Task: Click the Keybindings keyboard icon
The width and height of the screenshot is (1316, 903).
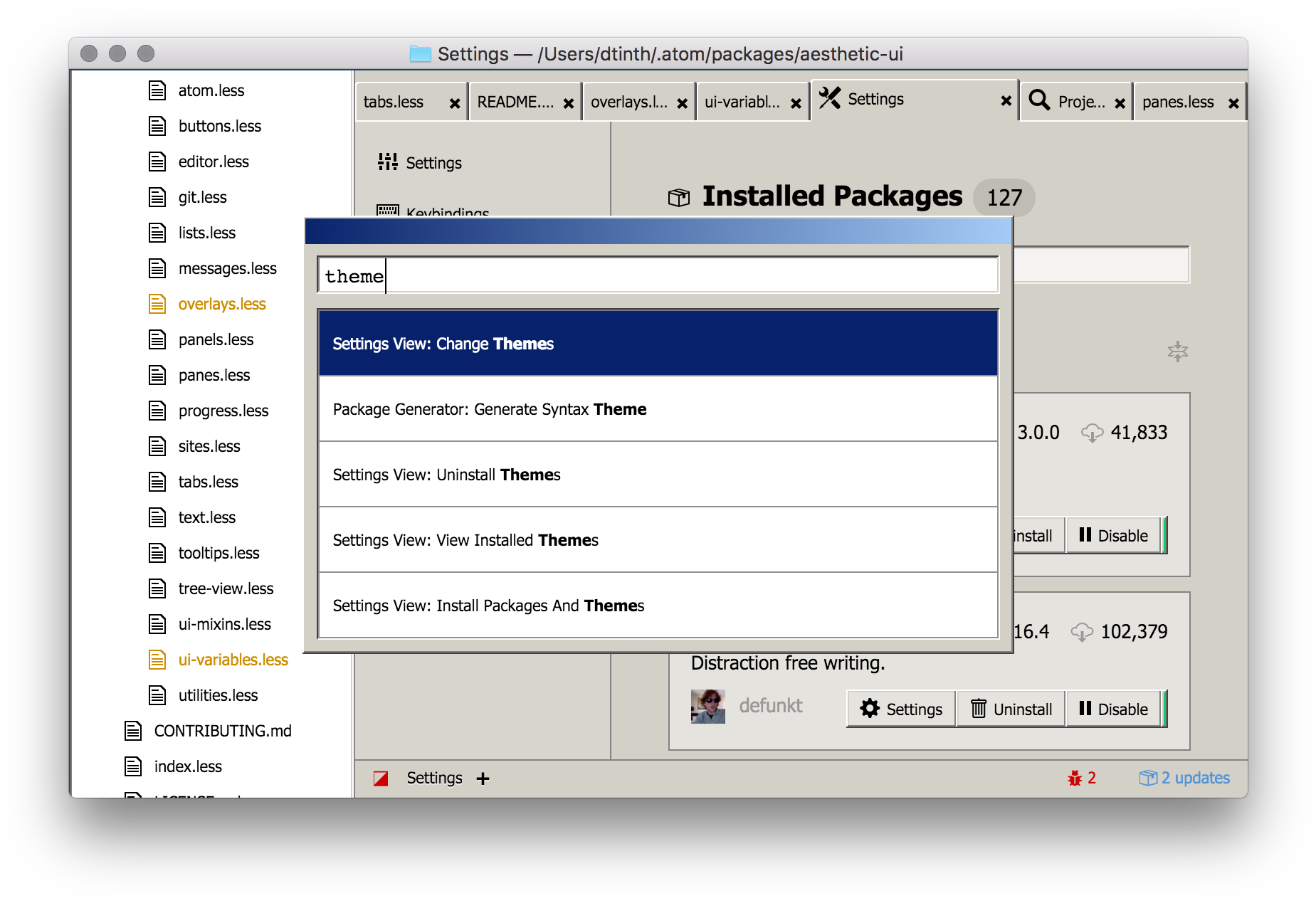Action: click(388, 211)
